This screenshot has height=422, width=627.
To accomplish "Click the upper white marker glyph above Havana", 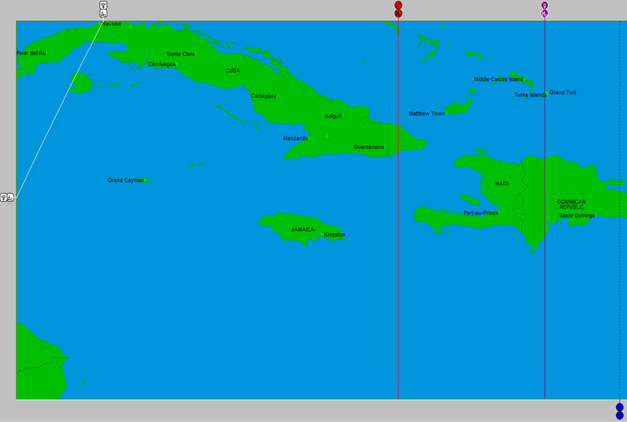I will tap(103, 5).
